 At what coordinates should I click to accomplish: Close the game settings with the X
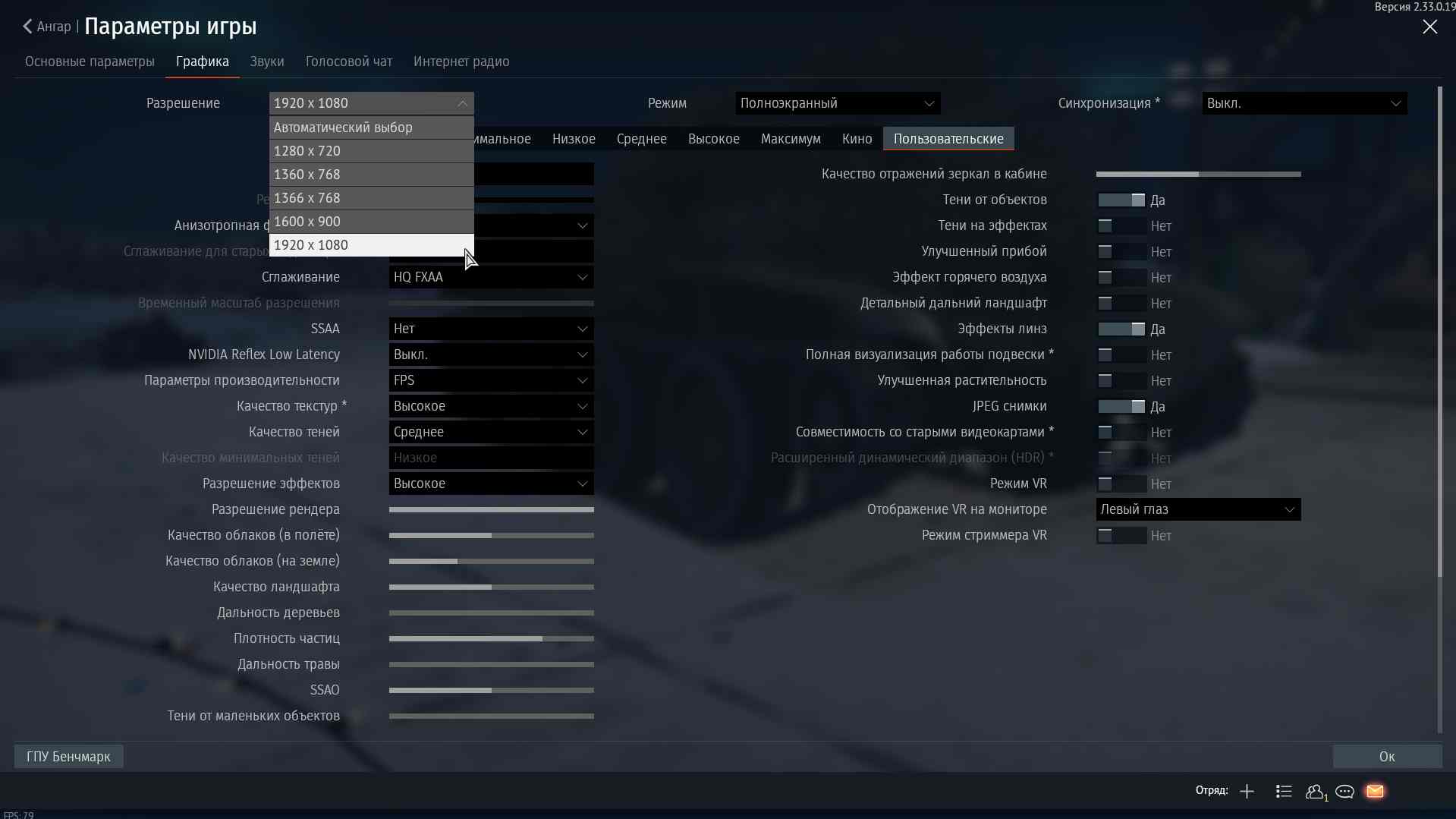(1429, 27)
